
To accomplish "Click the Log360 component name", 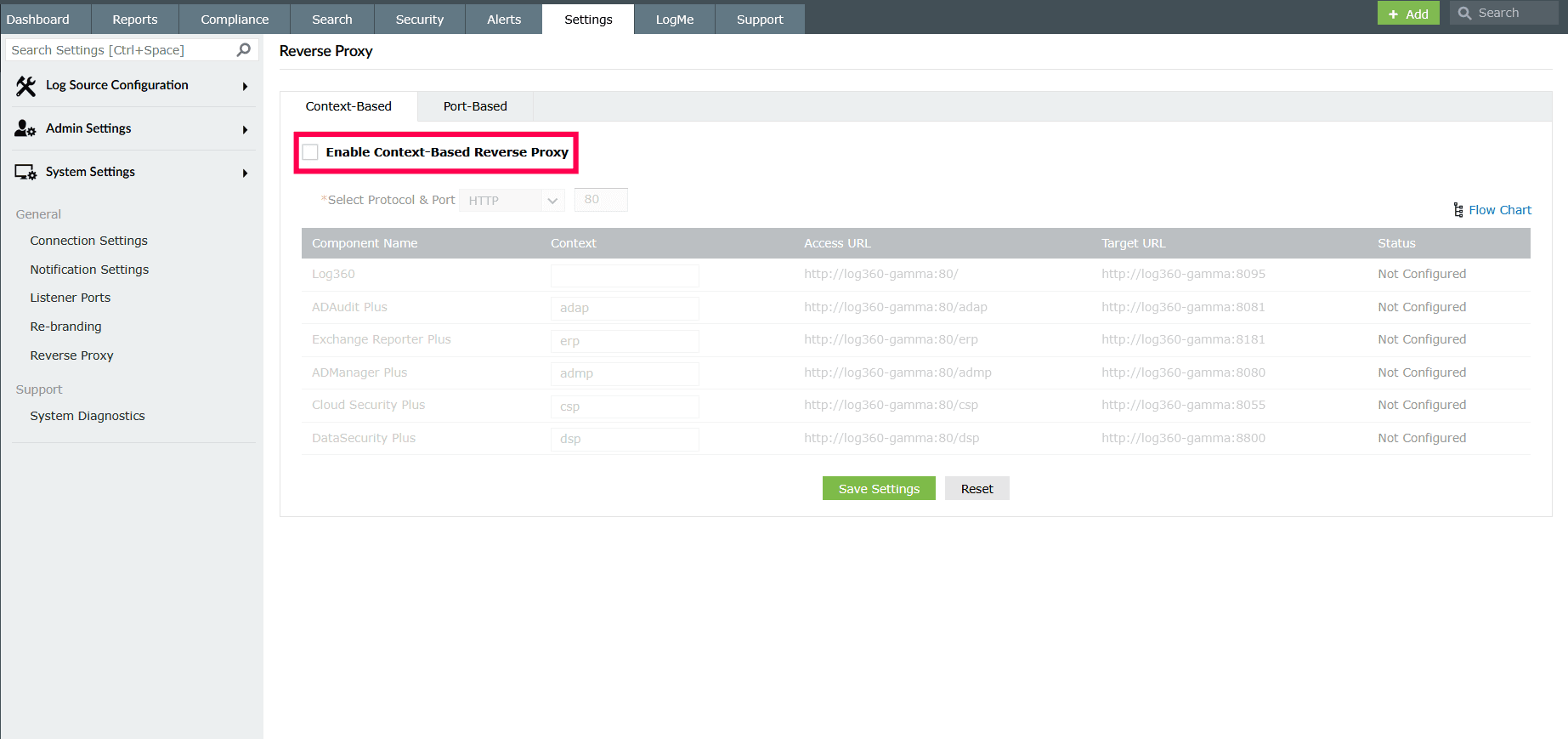I will pyautogui.click(x=333, y=274).
